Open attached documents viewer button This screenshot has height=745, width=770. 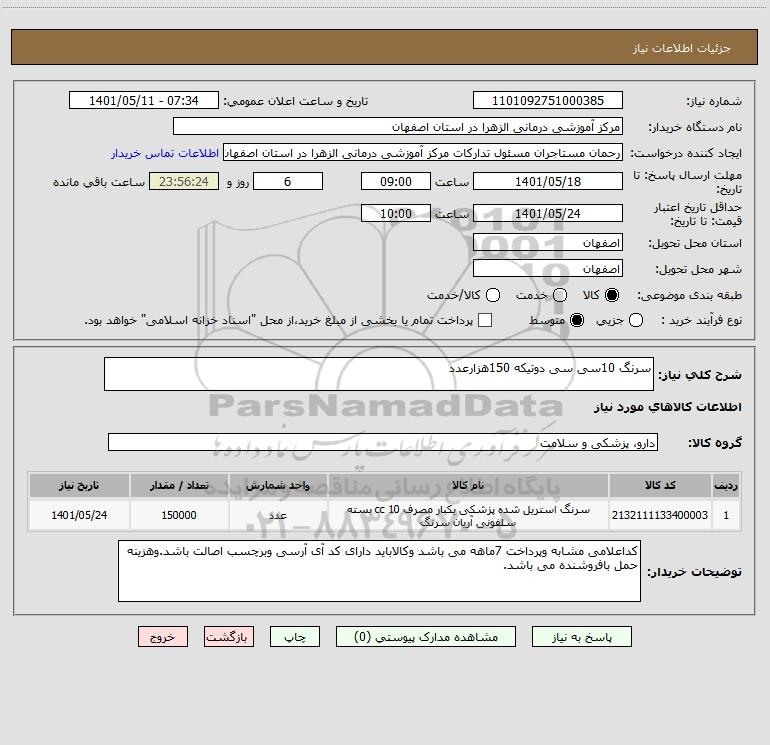click(x=426, y=637)
